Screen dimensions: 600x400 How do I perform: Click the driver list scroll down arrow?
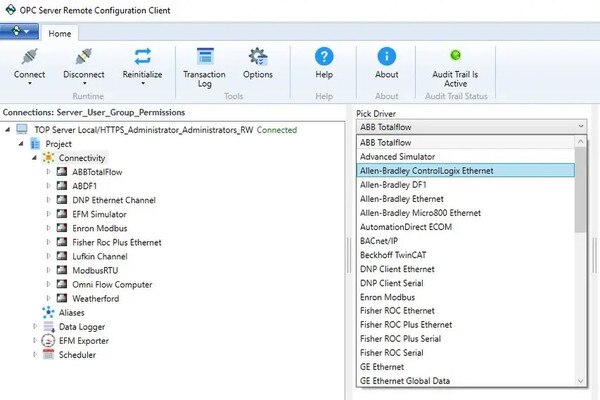coord(580,381)
